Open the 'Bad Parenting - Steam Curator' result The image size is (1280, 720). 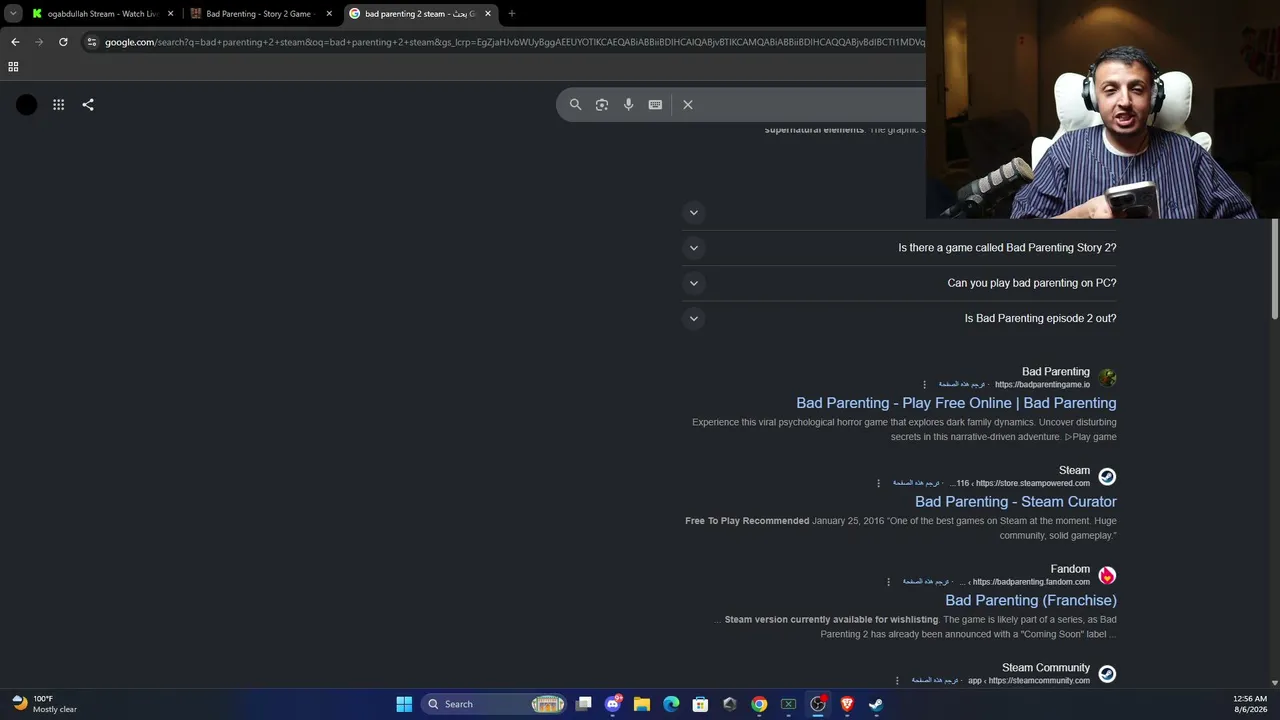pyautogui.click(x=1016, y=502)
